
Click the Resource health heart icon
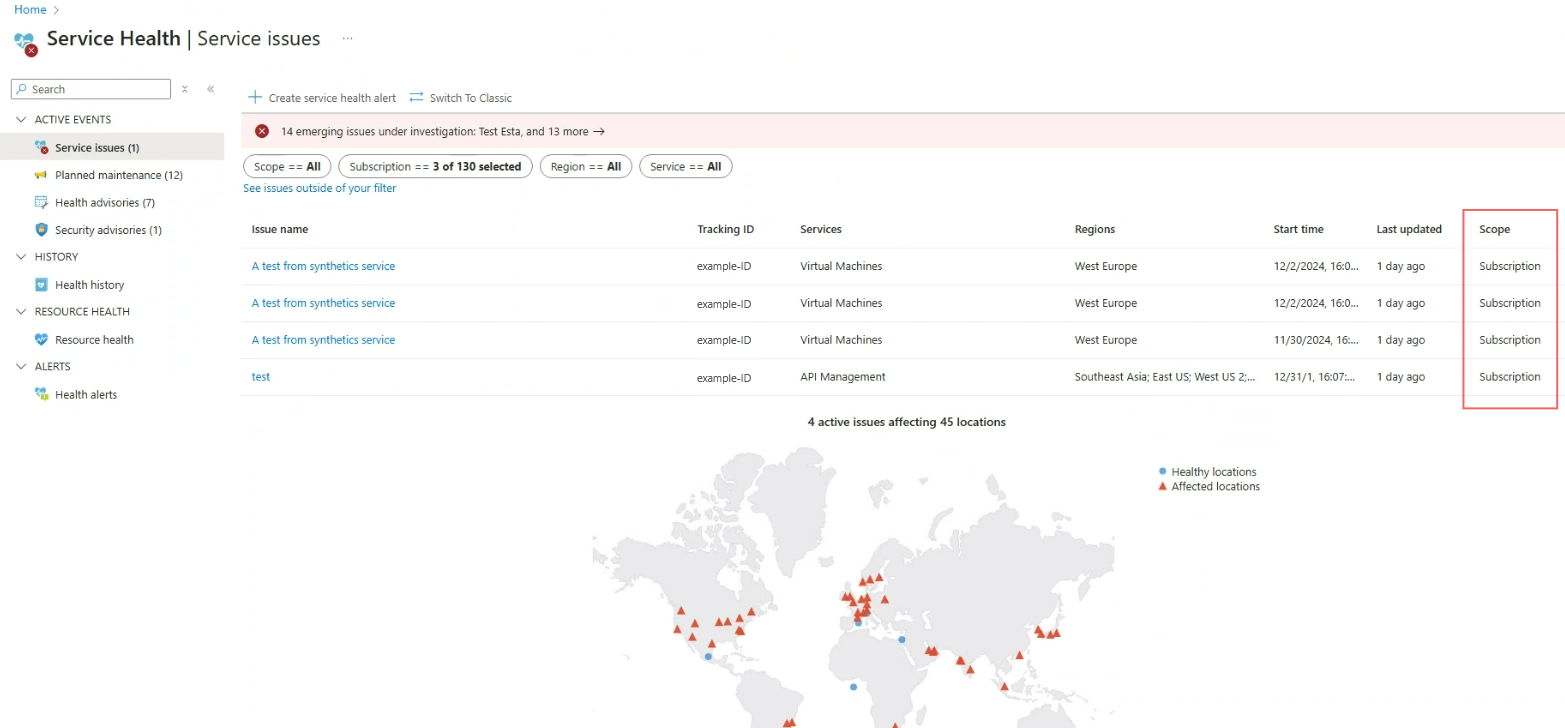click(41, 340)
